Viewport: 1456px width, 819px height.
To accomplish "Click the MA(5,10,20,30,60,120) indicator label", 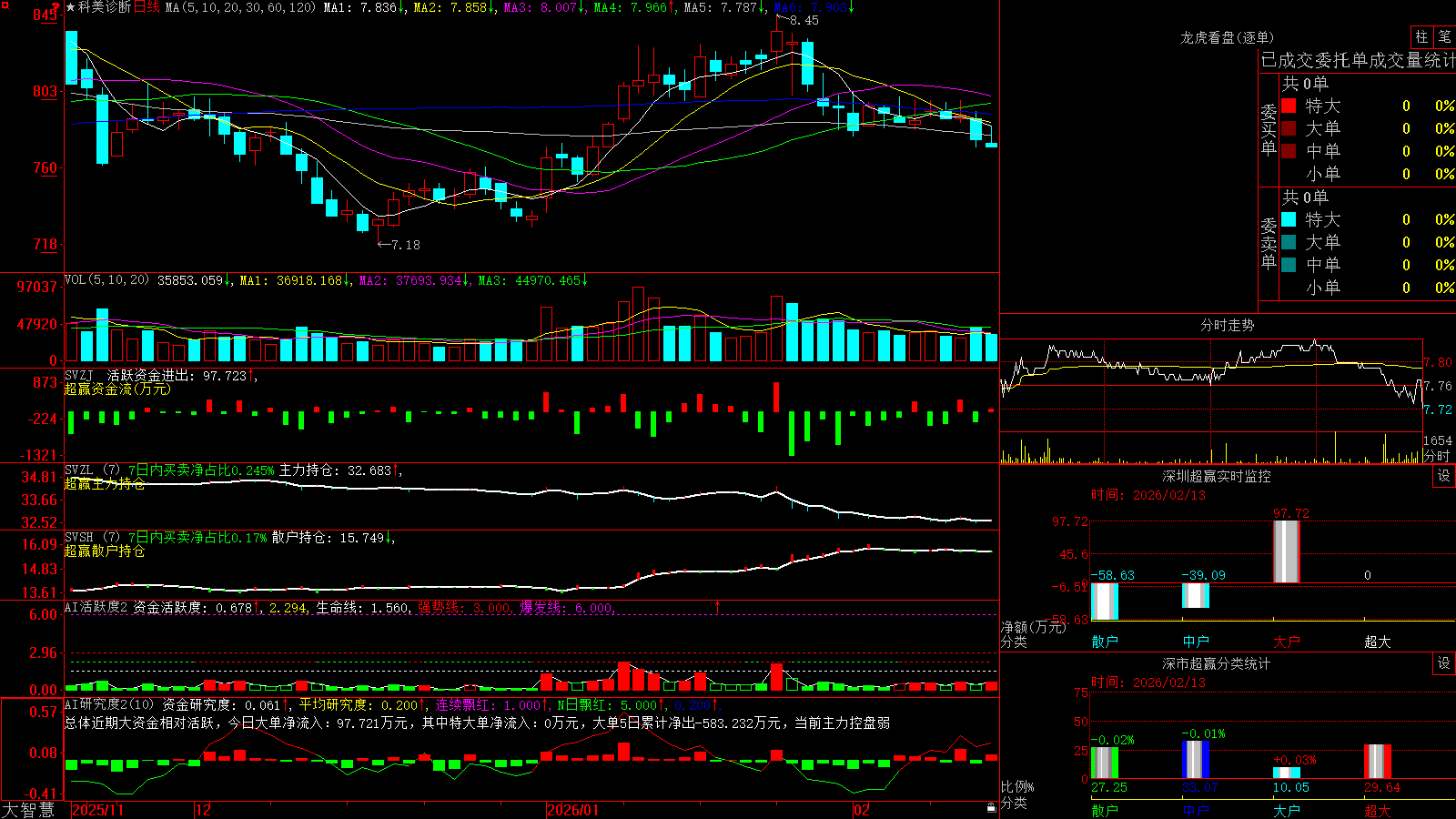I will tap(240, 7).
